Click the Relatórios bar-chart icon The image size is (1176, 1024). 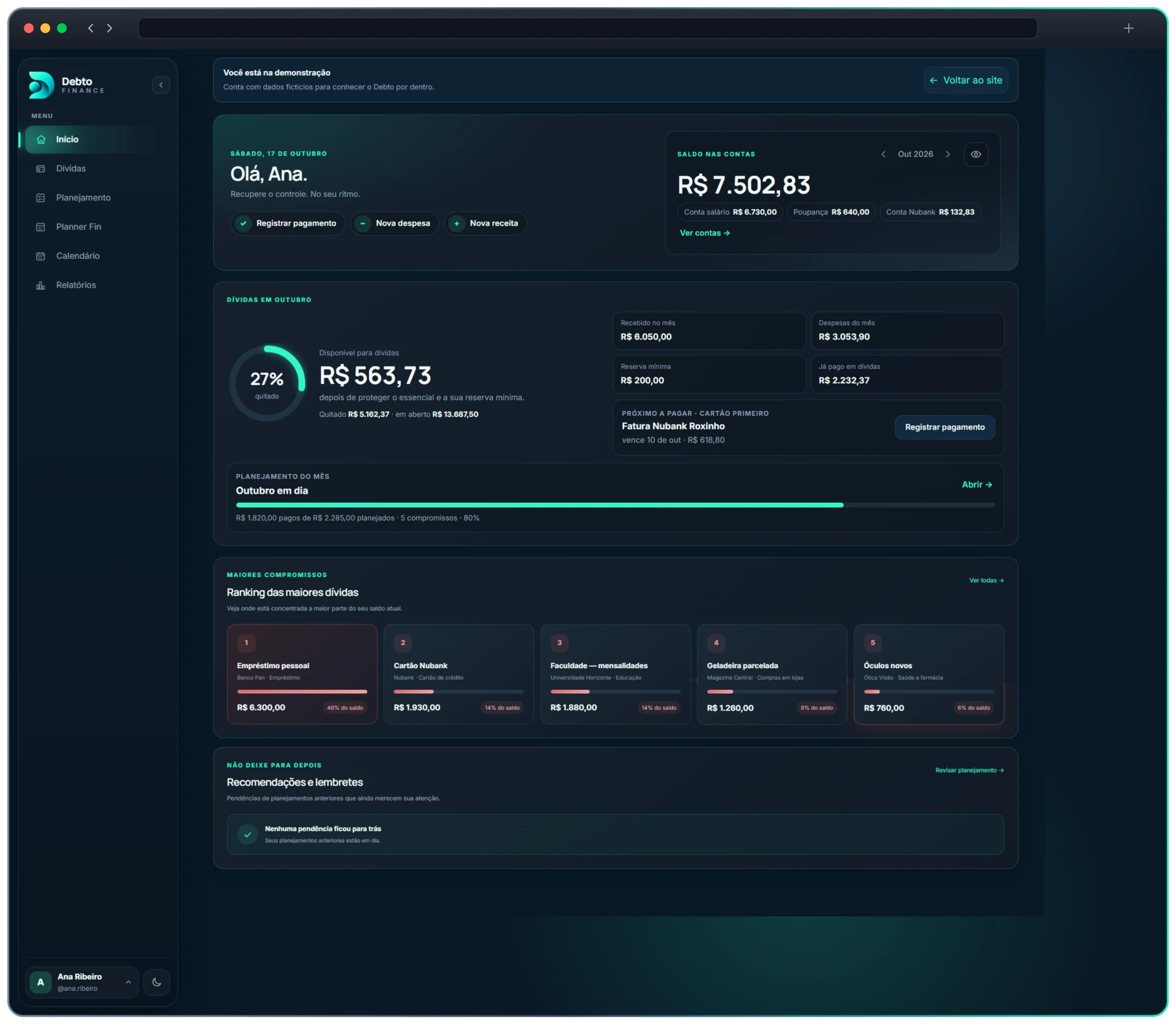tap(40, 285)
